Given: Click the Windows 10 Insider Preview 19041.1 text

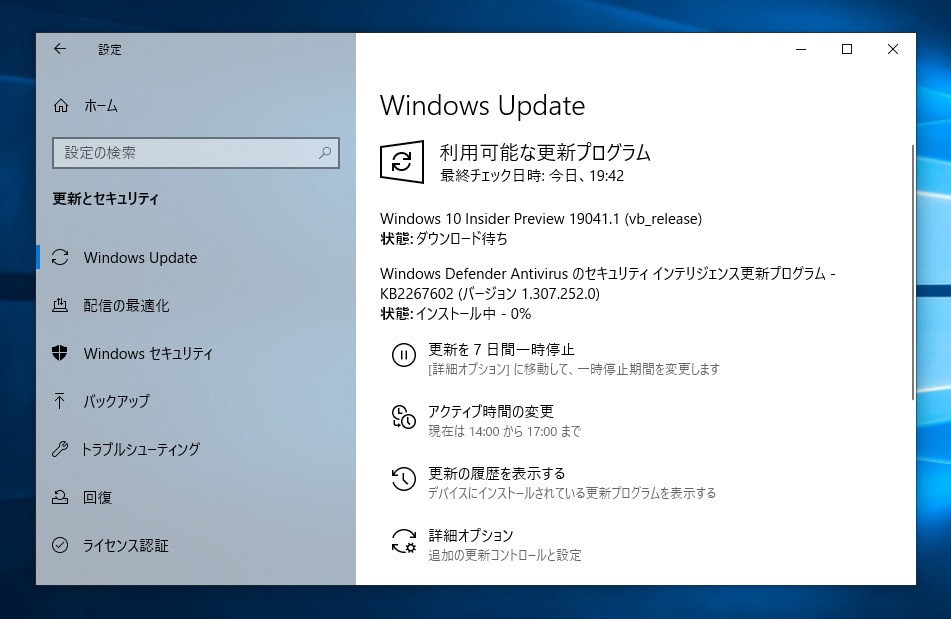Looking at the screenshot, I should pyautogui.click(x=540, y=218).
